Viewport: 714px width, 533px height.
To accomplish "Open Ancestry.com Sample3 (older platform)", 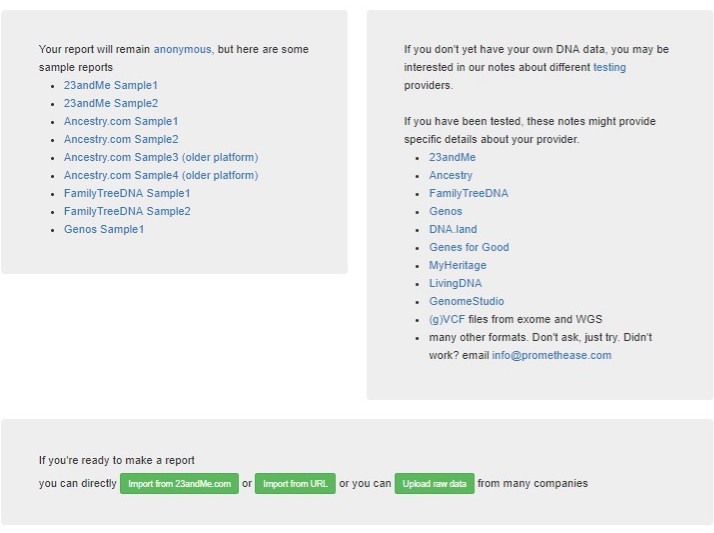I will click(161, 157).
